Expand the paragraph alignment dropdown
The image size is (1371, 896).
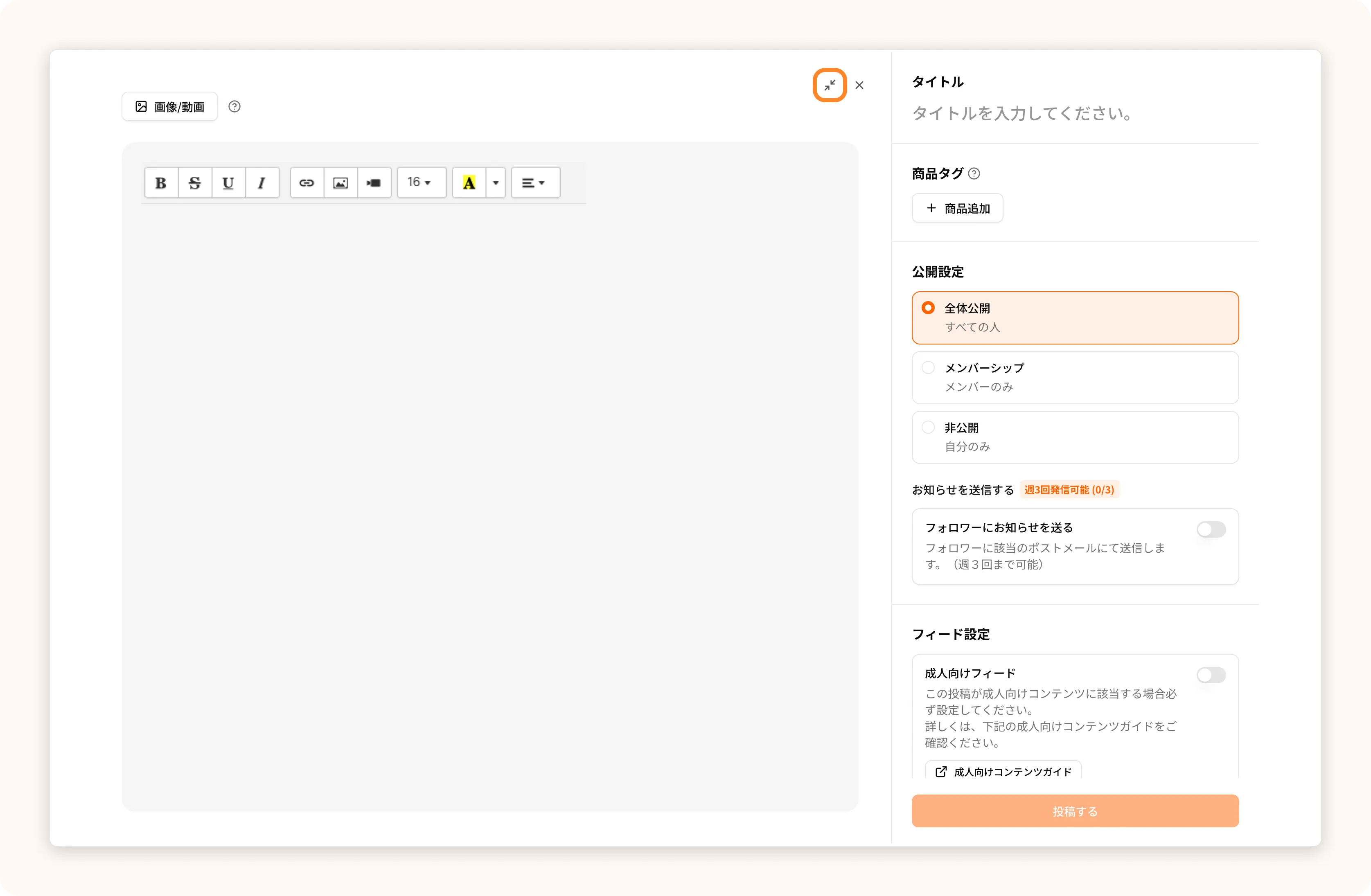tap(534, 183)
